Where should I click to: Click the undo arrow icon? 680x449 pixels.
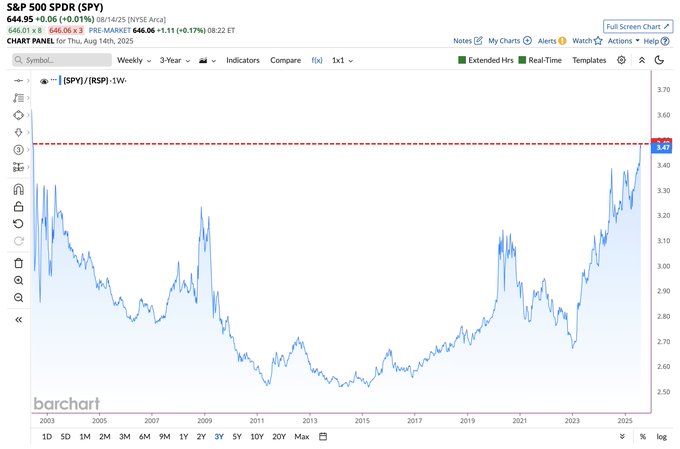coord(18,224)
